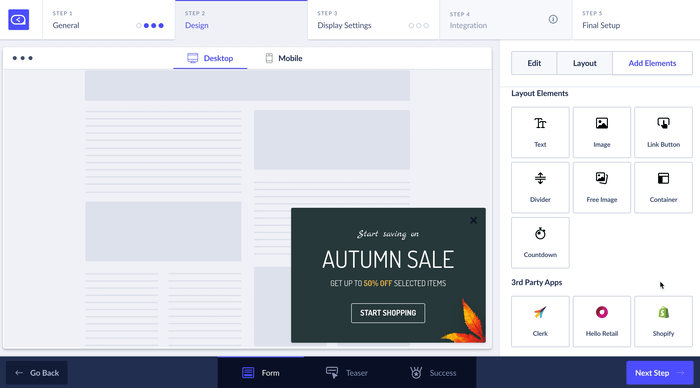This screenshot has width=700, height=388.
Task: Add a Divider element
Action: tap(540, 188)
